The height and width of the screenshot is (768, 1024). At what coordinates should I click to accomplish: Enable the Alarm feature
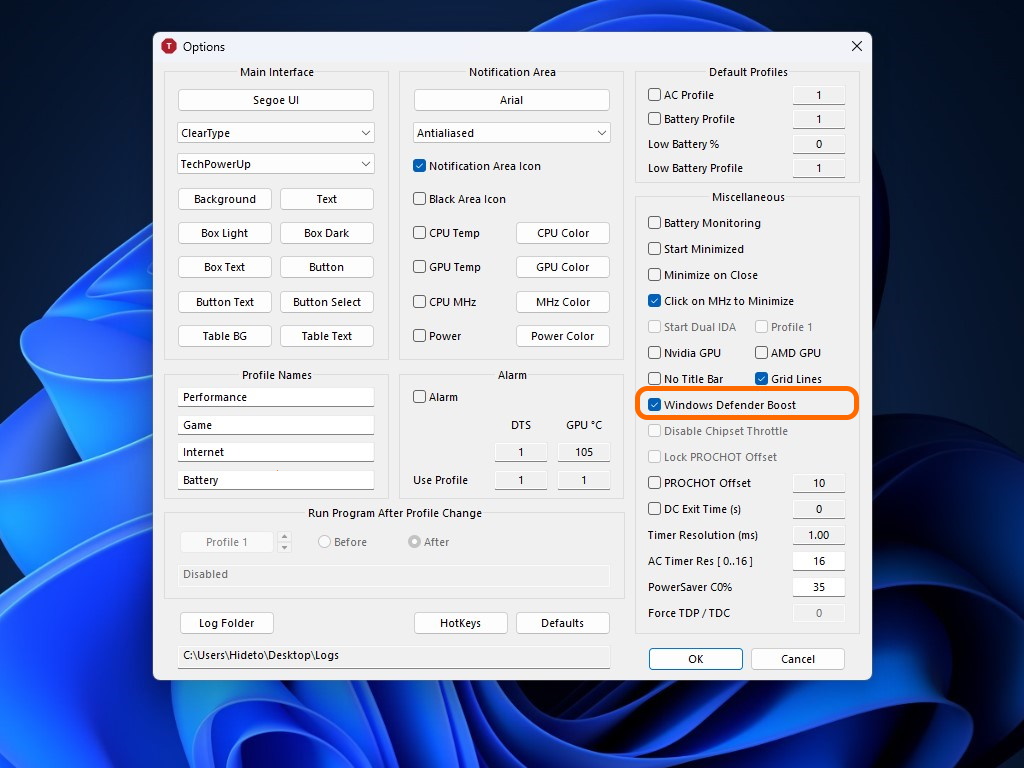[x=420, y=396]
